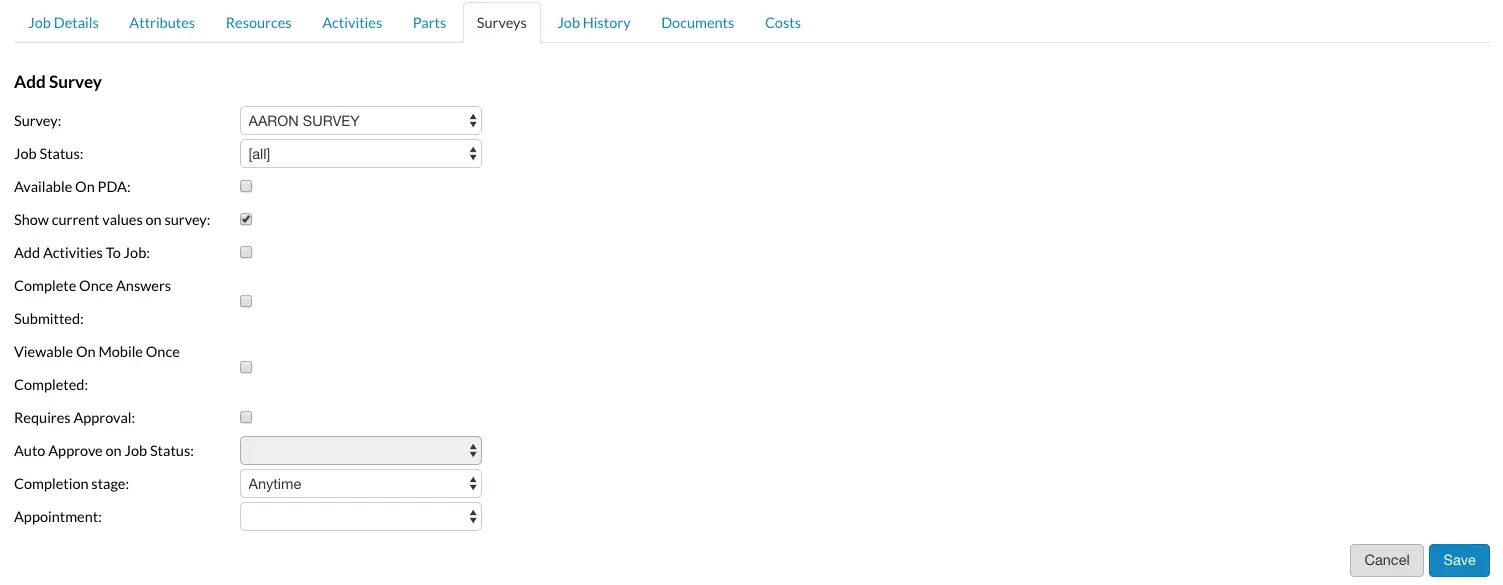Click the Survey: field label
This screenshot has width=1503, height=585.
coord(38,121)
